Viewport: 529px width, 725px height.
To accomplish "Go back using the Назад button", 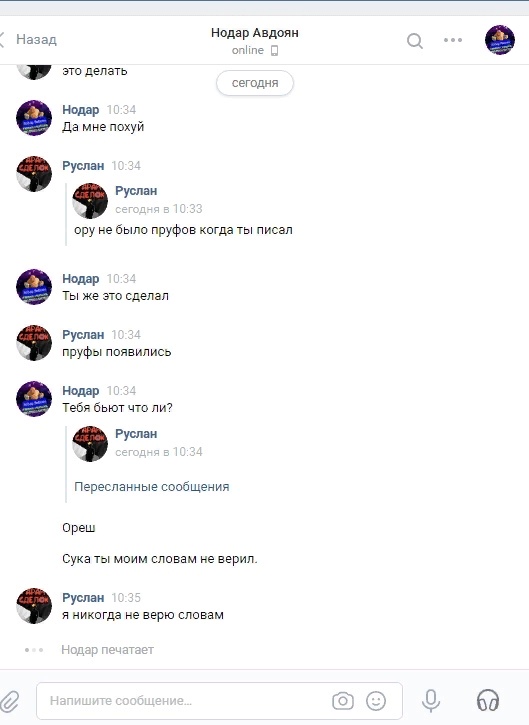I will (x=29, y=39).
